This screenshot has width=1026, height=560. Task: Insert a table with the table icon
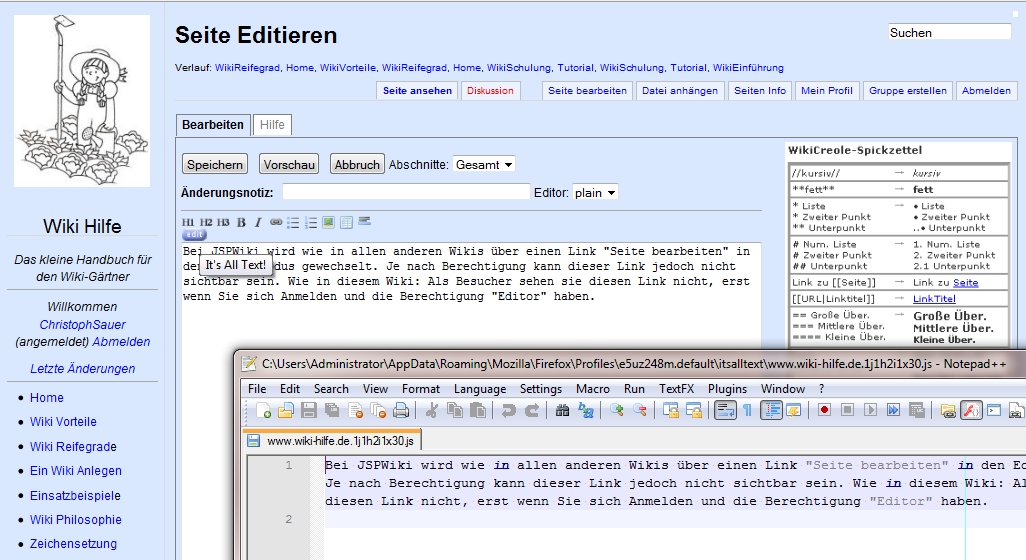[x=346, y=222]
